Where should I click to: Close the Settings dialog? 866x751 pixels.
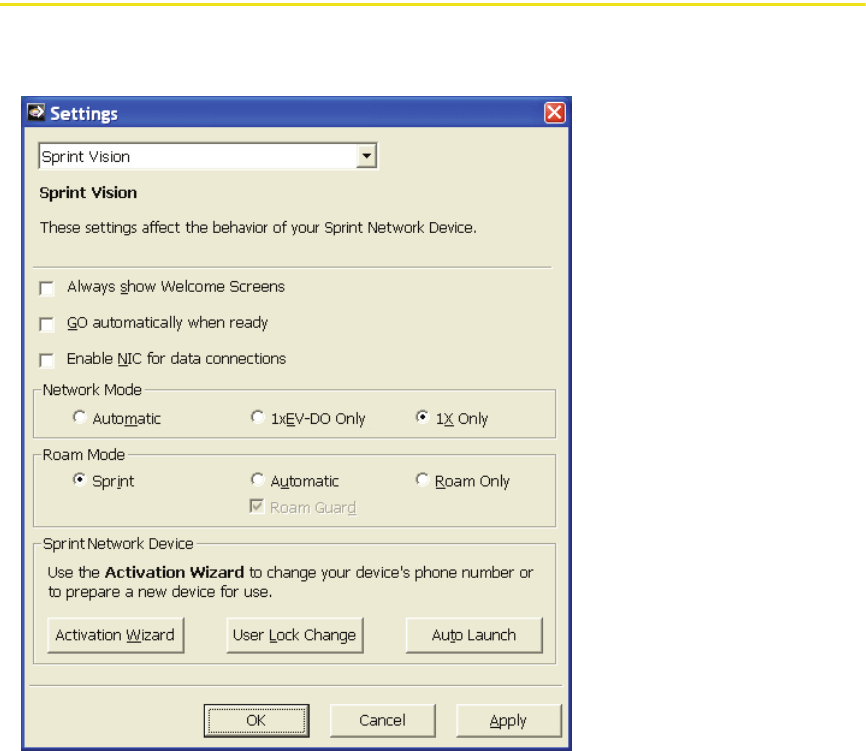[x=555, y=113]
